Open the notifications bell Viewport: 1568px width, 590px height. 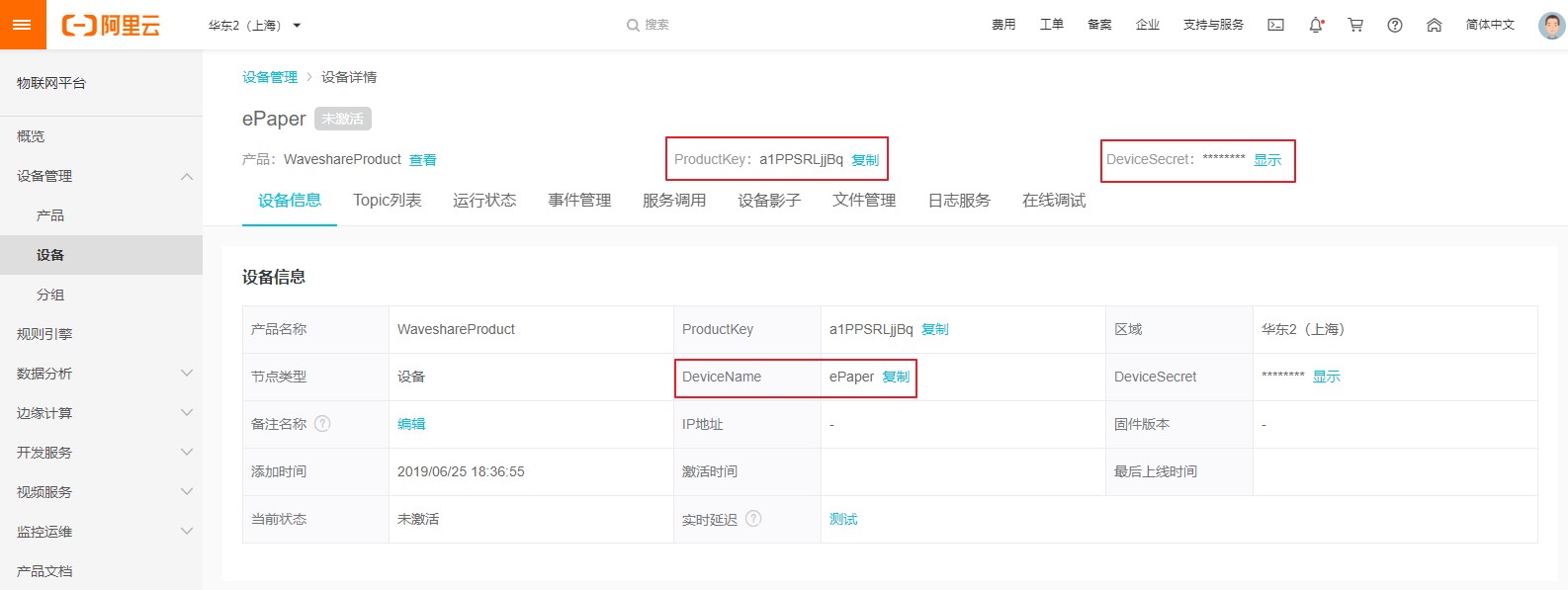(x=1316, y=25)
